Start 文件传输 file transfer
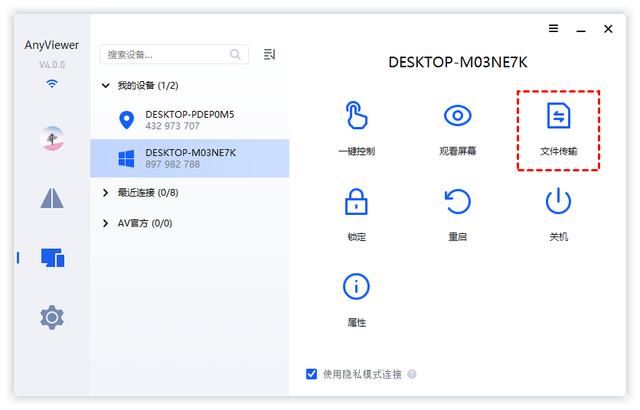This screenshot has width=640, height=410. (x=558, y=117)
